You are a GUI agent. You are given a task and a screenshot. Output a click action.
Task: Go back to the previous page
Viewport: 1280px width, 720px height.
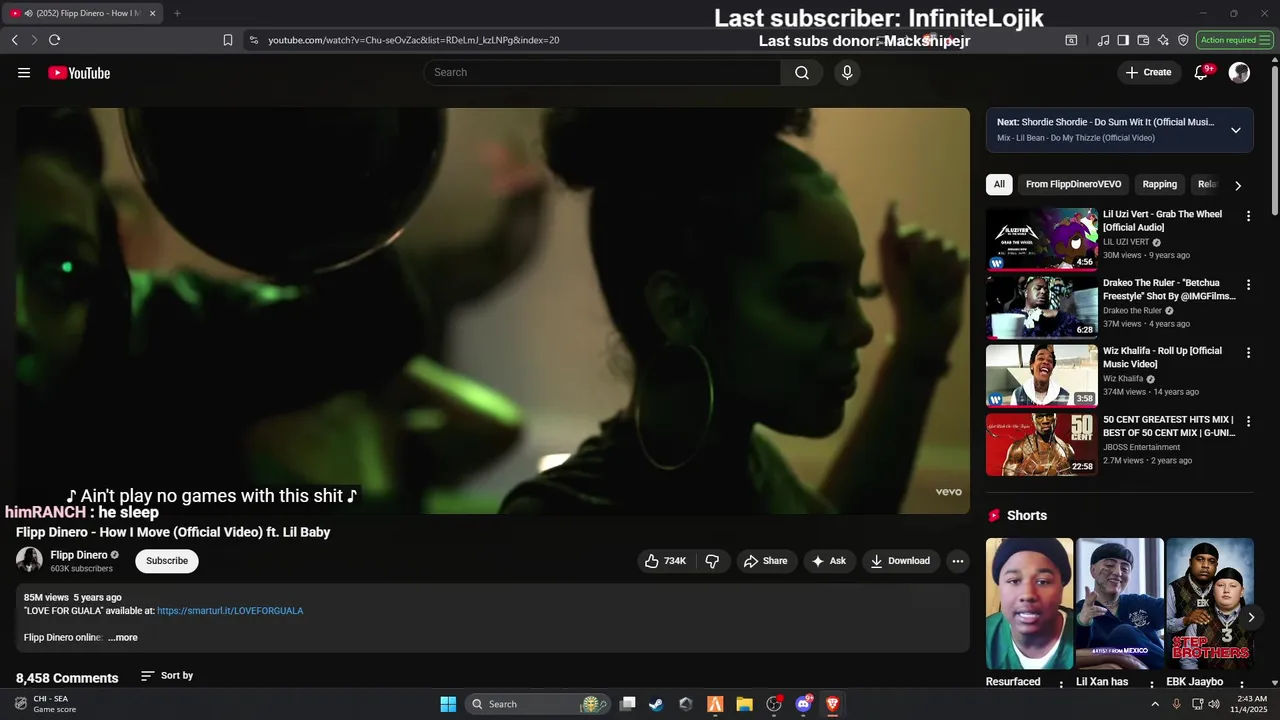(14, 40)
